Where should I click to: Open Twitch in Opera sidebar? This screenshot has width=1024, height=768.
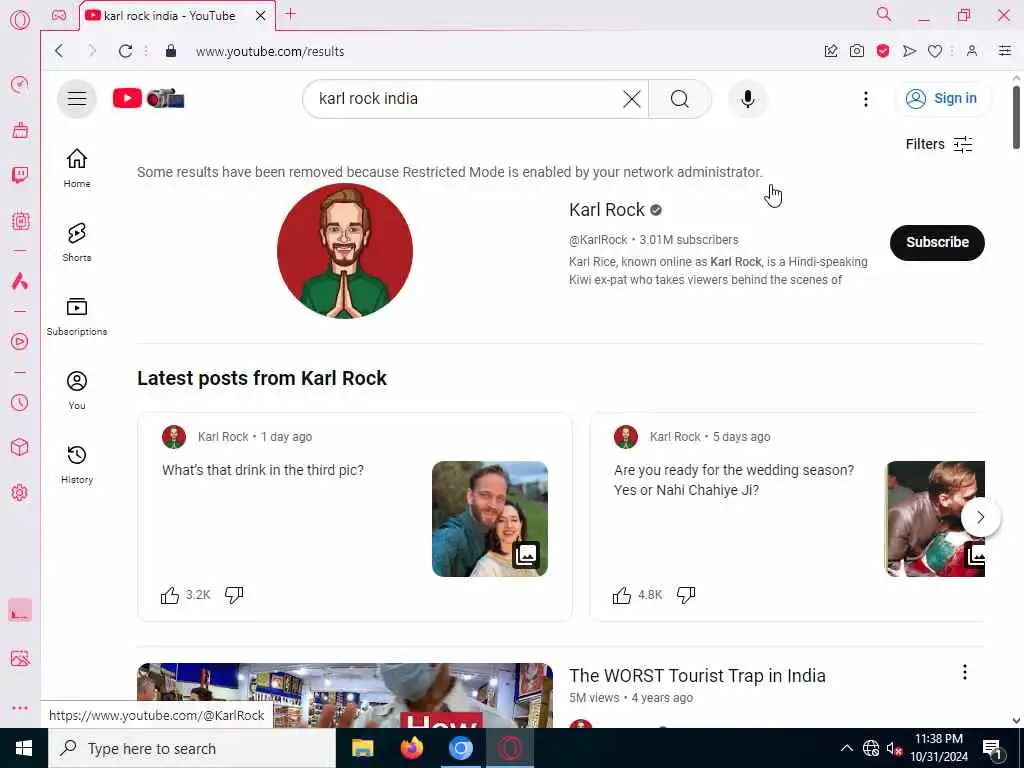(x=20, y=175)
